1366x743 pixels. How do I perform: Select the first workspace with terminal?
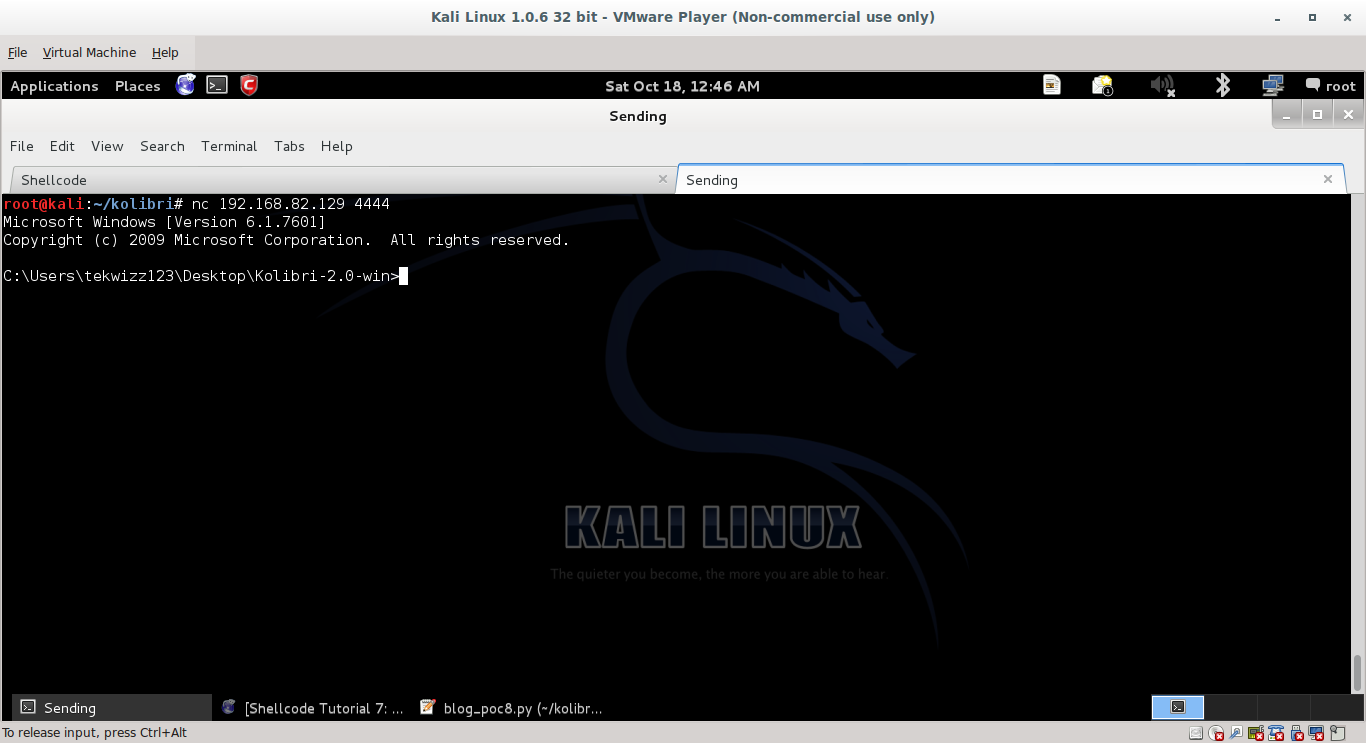[x=1178, y=707]
